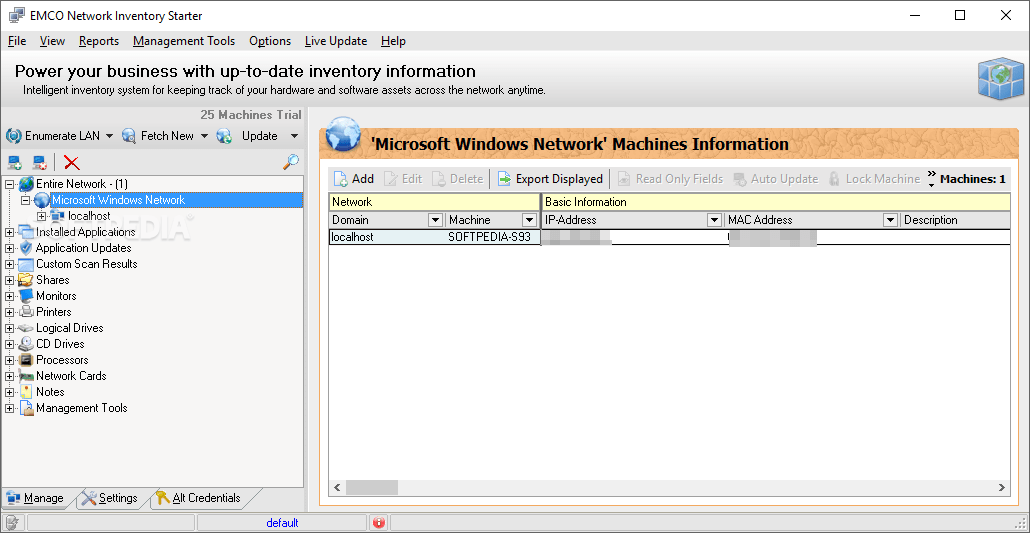Click the Shares folder icon
1030x533 pixels.
(x=26, y=280)
